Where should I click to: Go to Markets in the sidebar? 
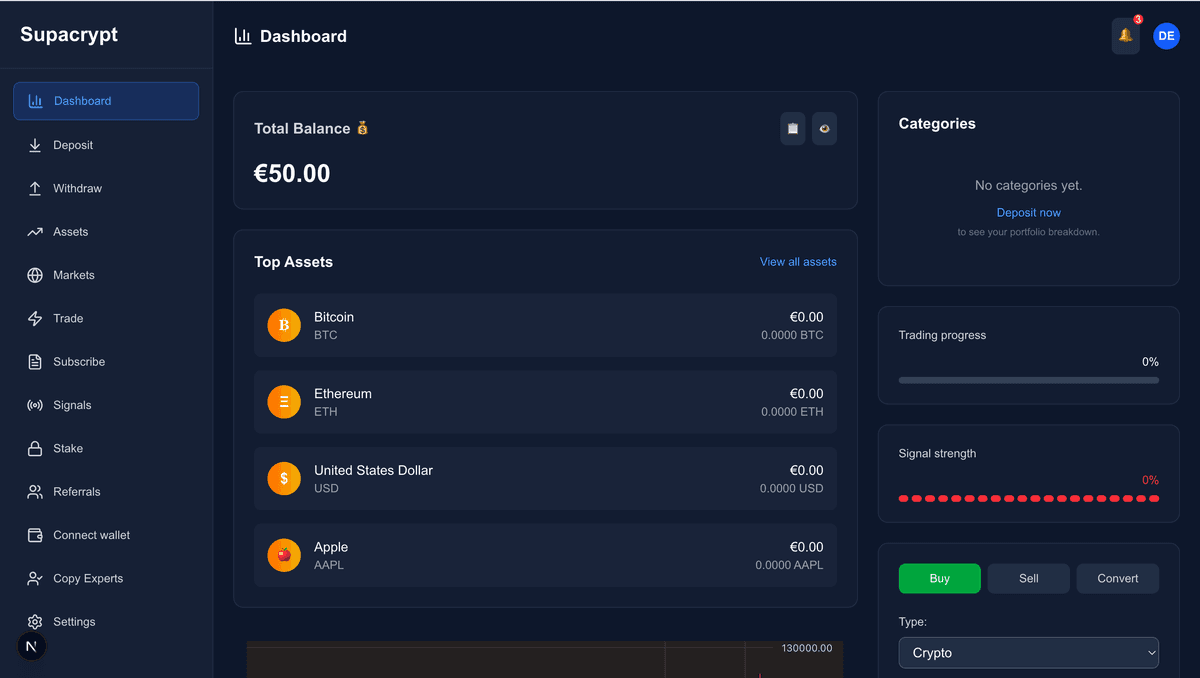pos(74,275)
